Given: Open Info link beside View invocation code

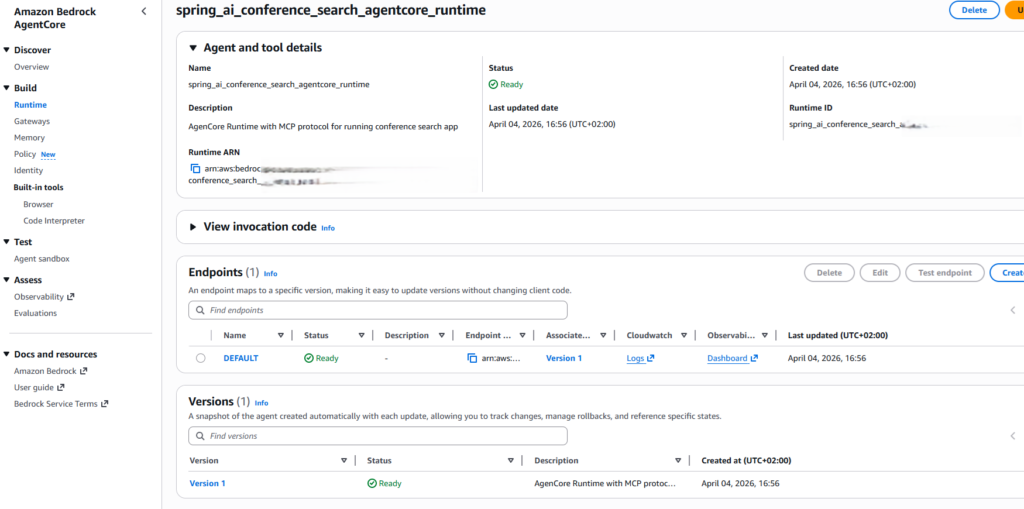Looking at the screenshot, I should pyautogui.click(x=328, y=228).
